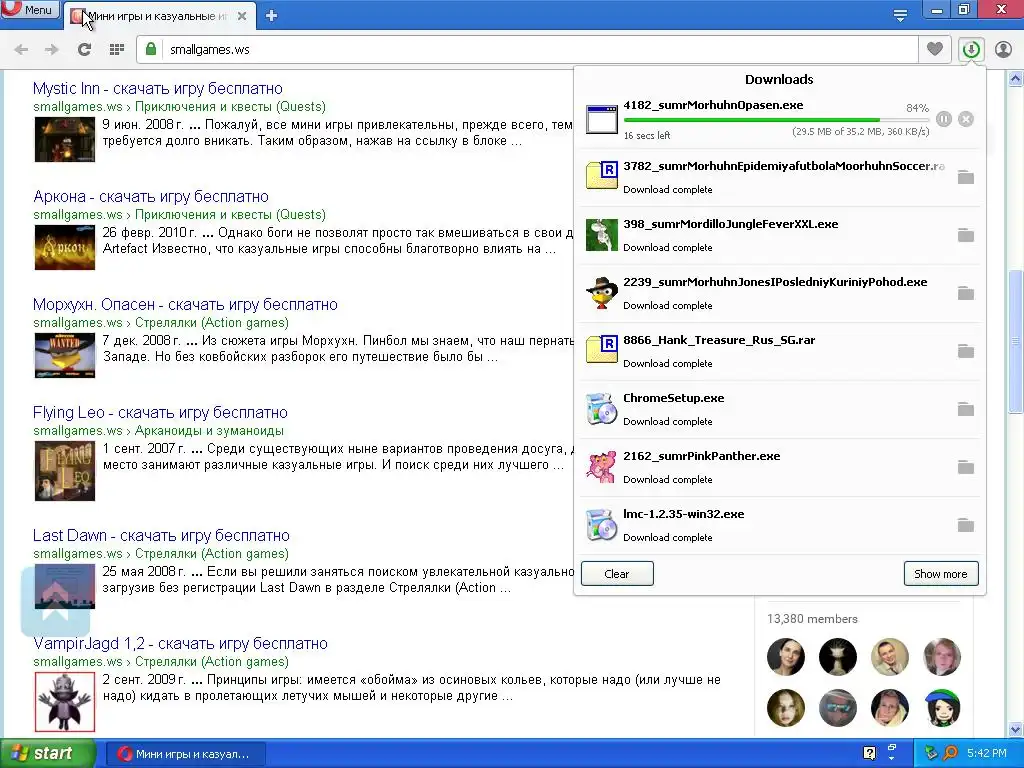Open the Last Dawn result link
The image size is (1024, 768).
tap(161, 536)
